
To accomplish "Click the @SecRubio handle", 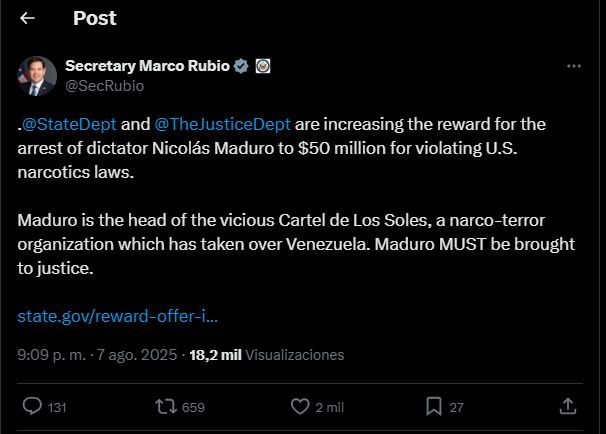I will [105, 86].
